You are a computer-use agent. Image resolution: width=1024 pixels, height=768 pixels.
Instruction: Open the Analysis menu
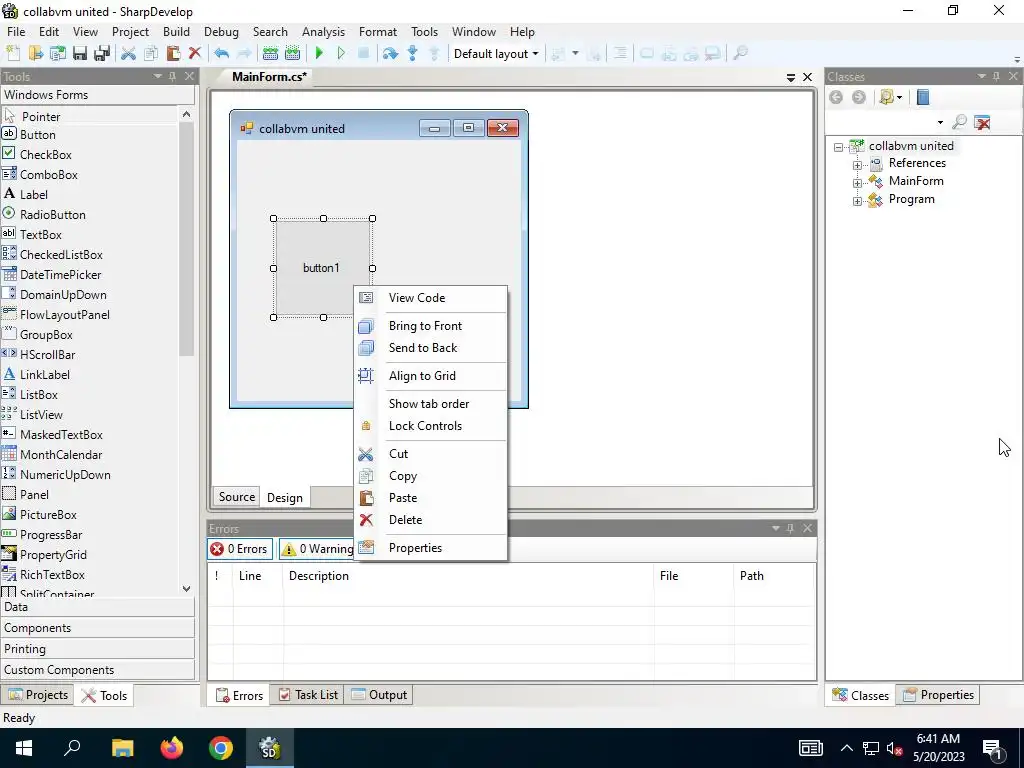click(x=323, y=31)
